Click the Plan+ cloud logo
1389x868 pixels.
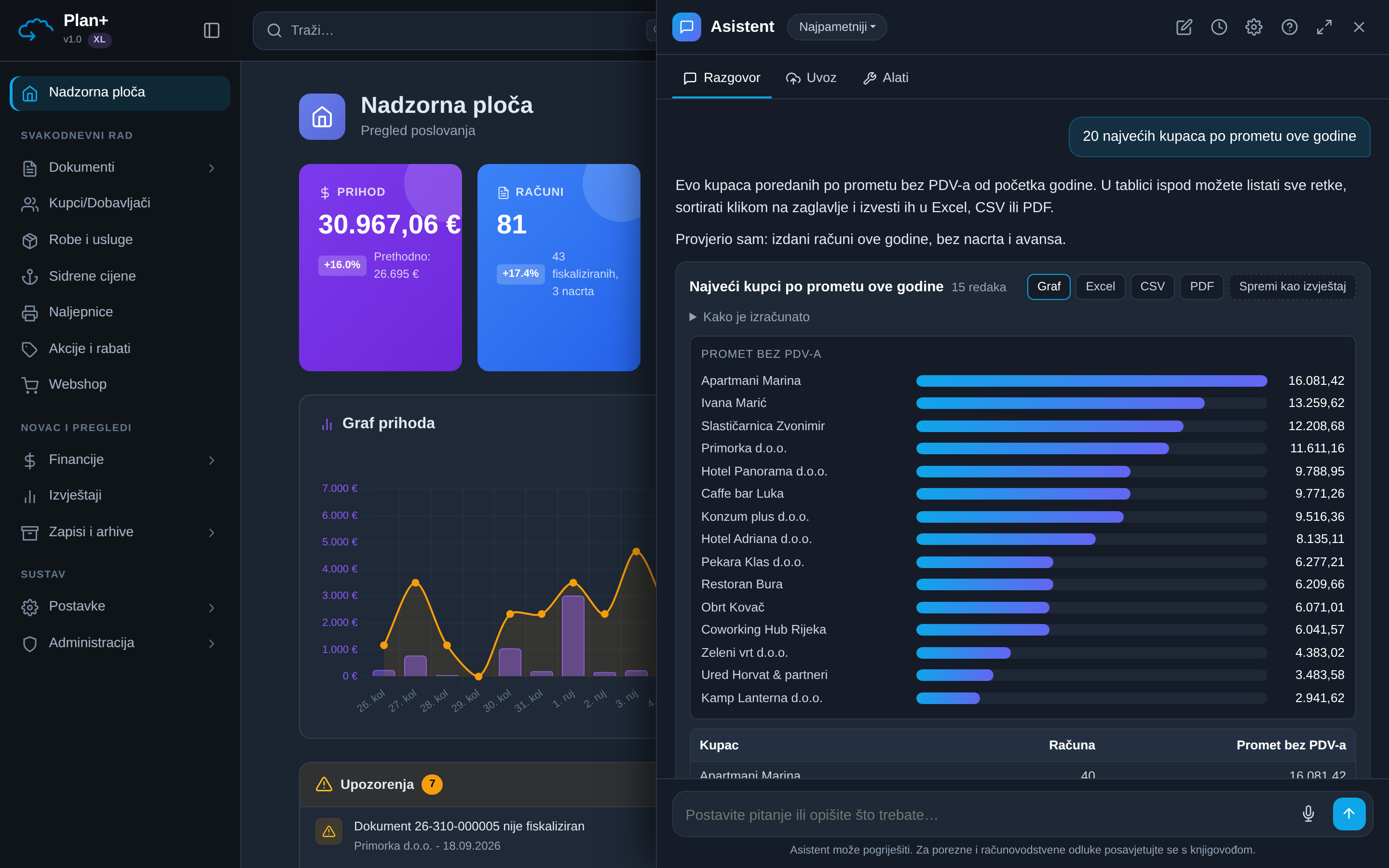36,30
